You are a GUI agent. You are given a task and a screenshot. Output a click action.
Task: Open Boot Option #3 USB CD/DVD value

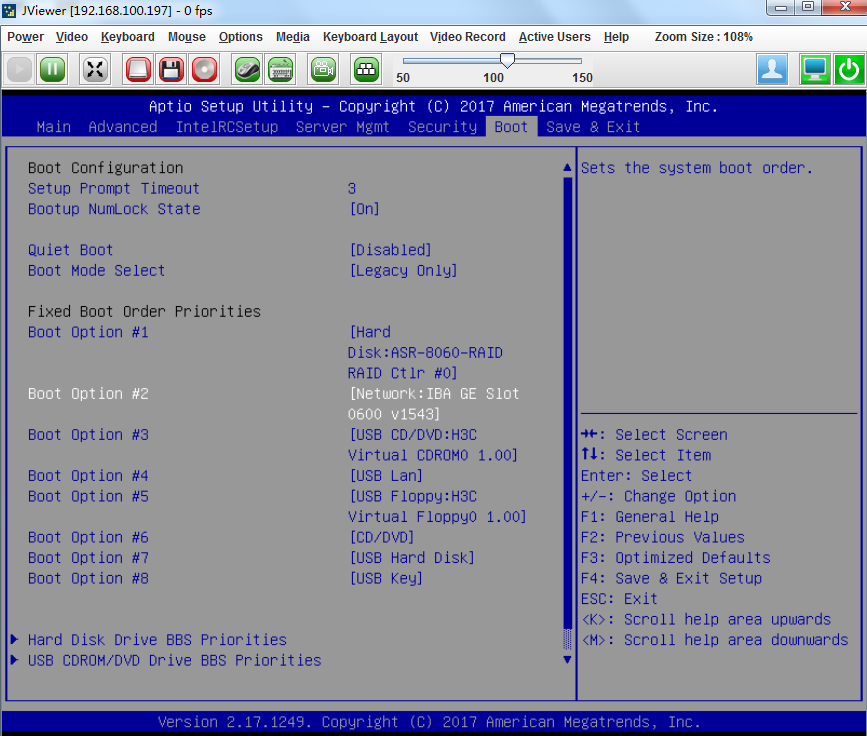tap(433, 445)
